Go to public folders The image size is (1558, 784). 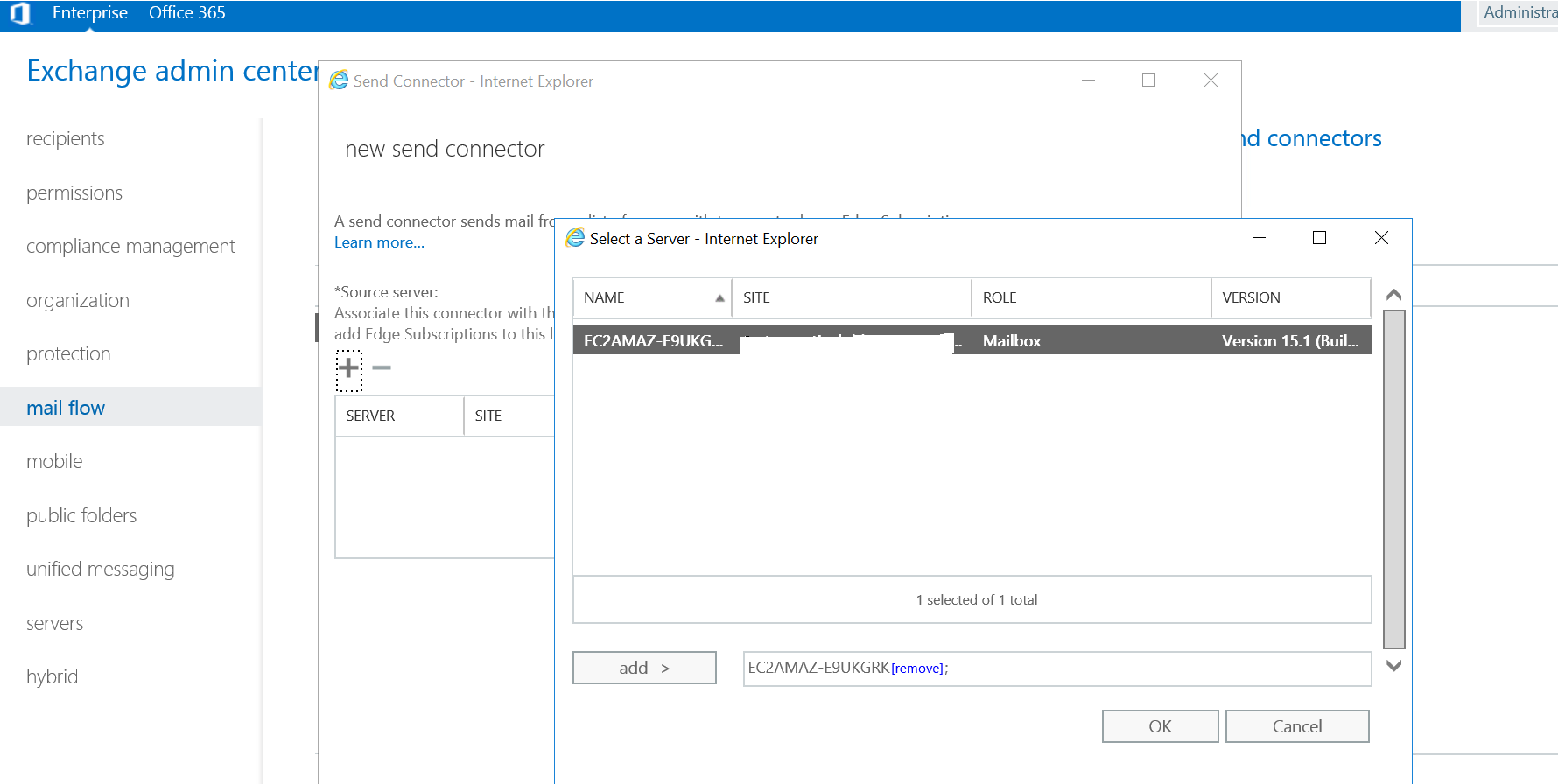[81, 516]
